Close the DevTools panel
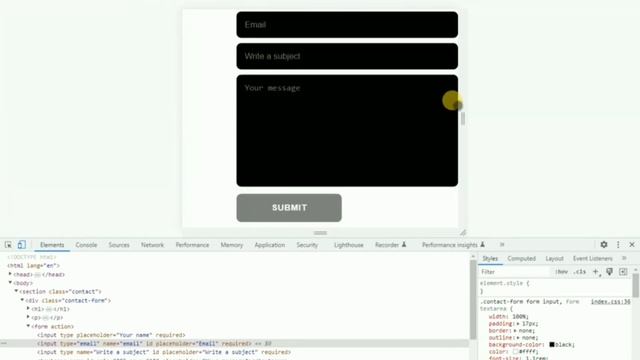 [632, 244]
